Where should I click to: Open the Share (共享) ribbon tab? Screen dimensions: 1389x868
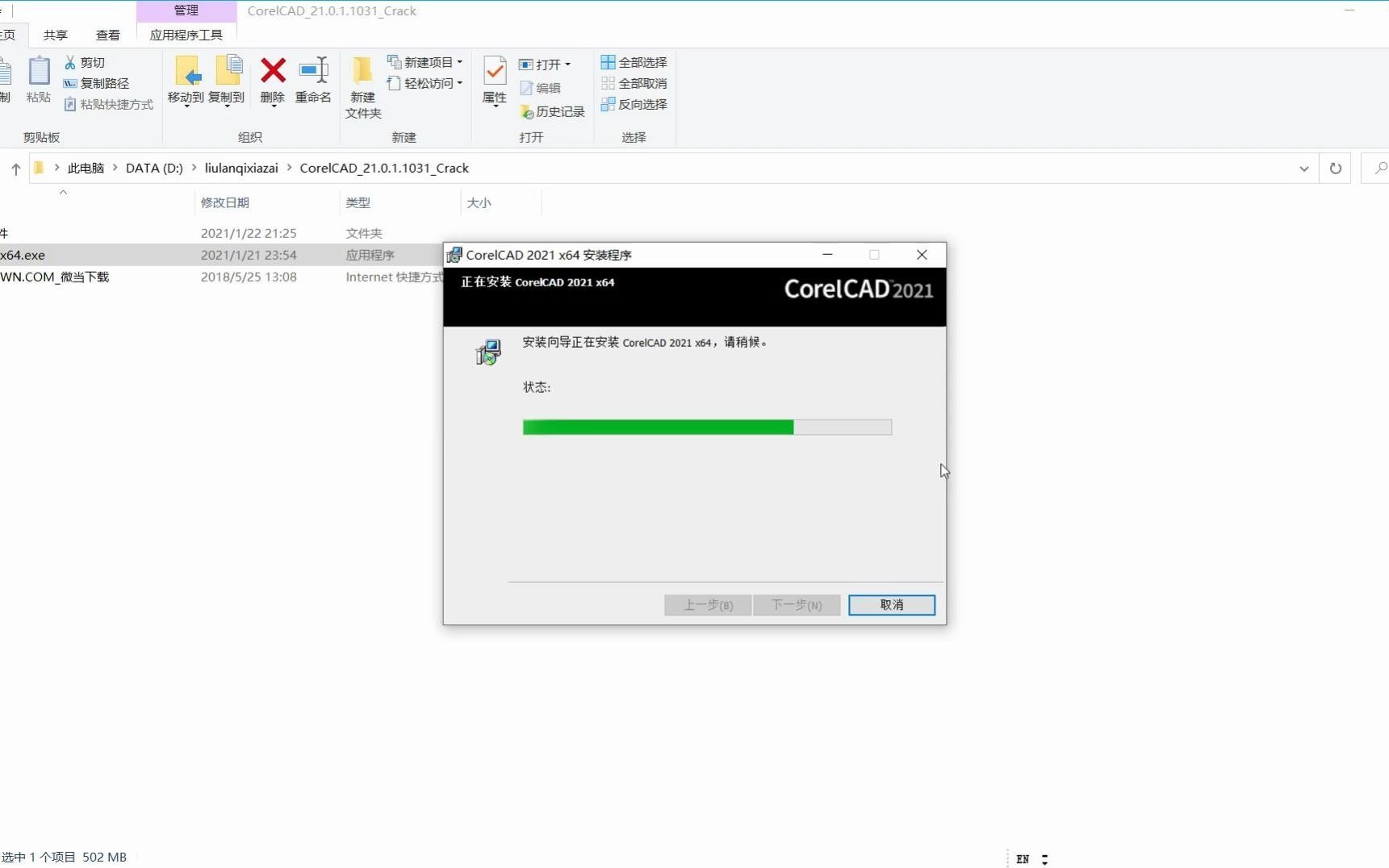[x=56, y=35]
